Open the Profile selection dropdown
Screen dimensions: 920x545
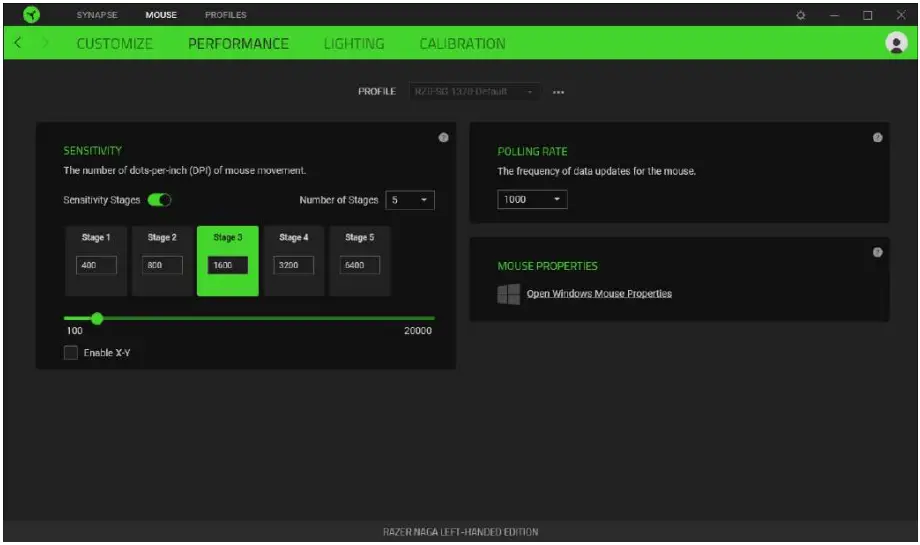click(475, 92)
